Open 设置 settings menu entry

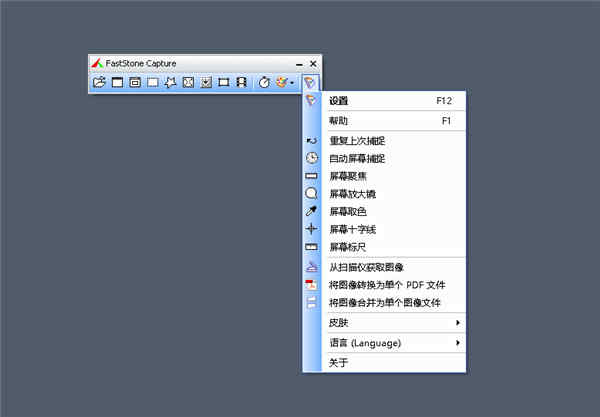point(393,101)
